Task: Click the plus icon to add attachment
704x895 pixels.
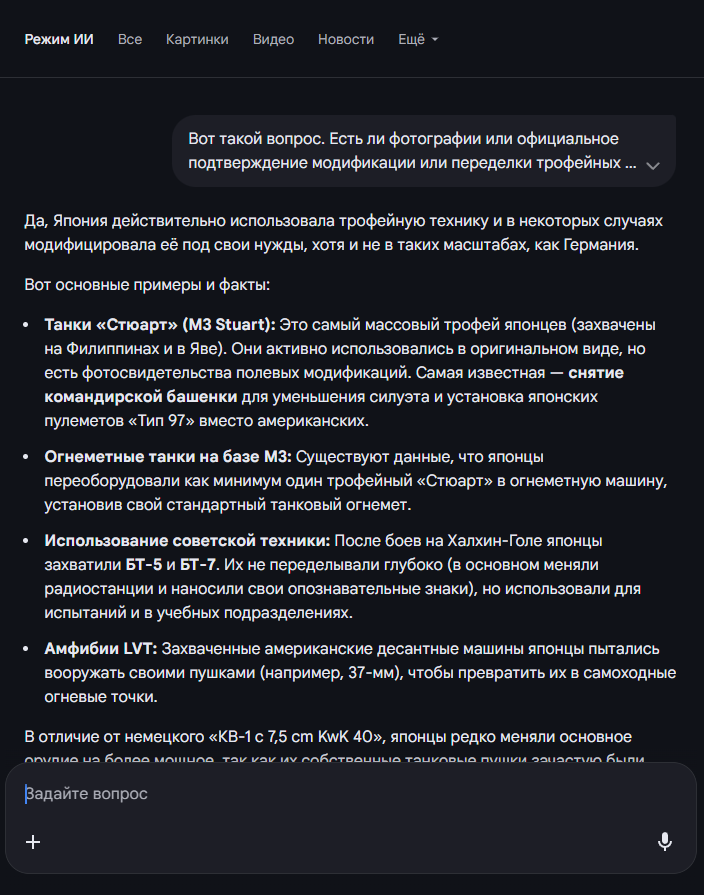Action: (x=33, y=842)
